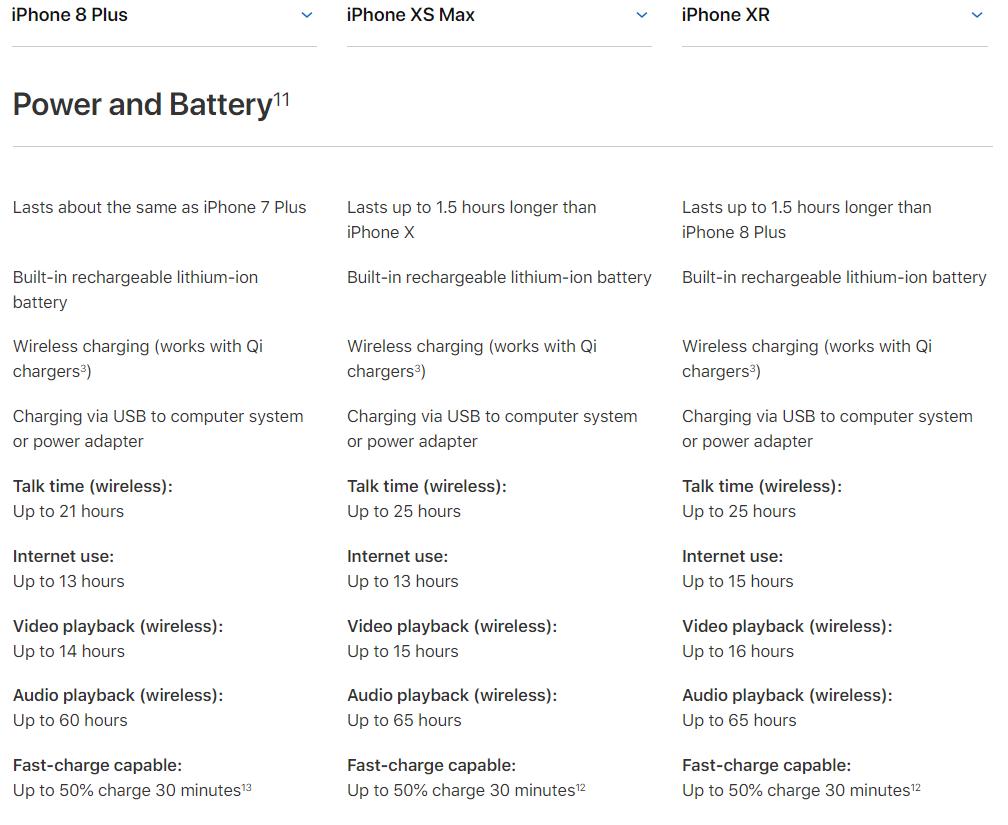Open footnote 13 after iPhone 8 Plus fast-charge text
This screenshot has width=1008, height=825.
(x=247, y=787)
